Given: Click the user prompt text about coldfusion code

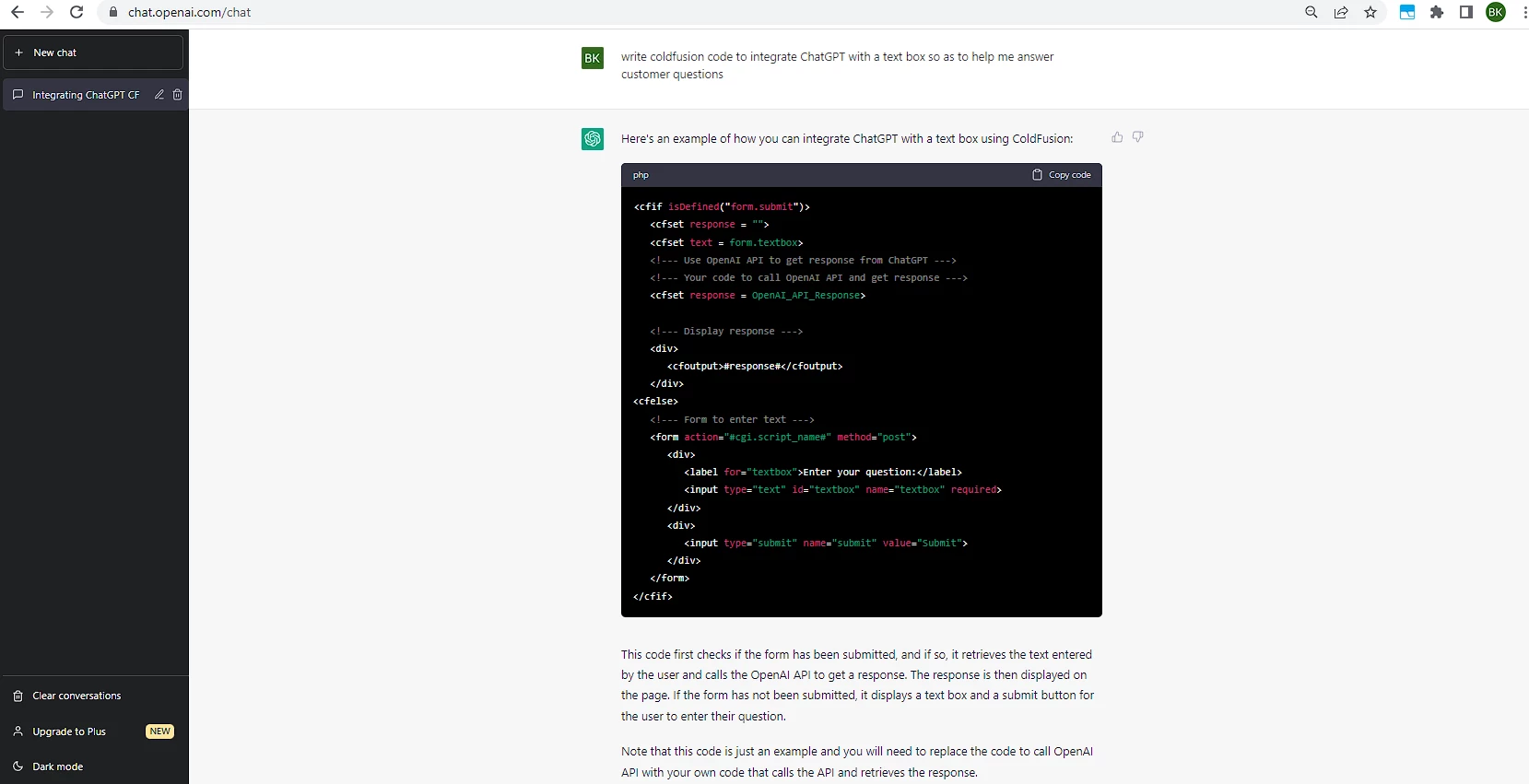Looking at the screenshot, I should pos(837,65).
